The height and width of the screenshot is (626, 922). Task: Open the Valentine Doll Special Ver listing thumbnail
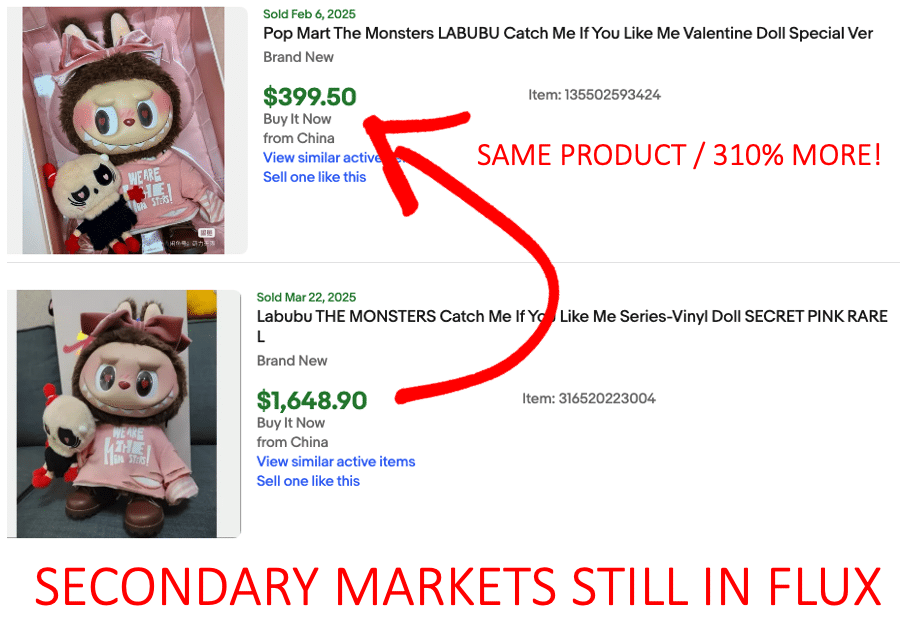(x=127, y=130)
